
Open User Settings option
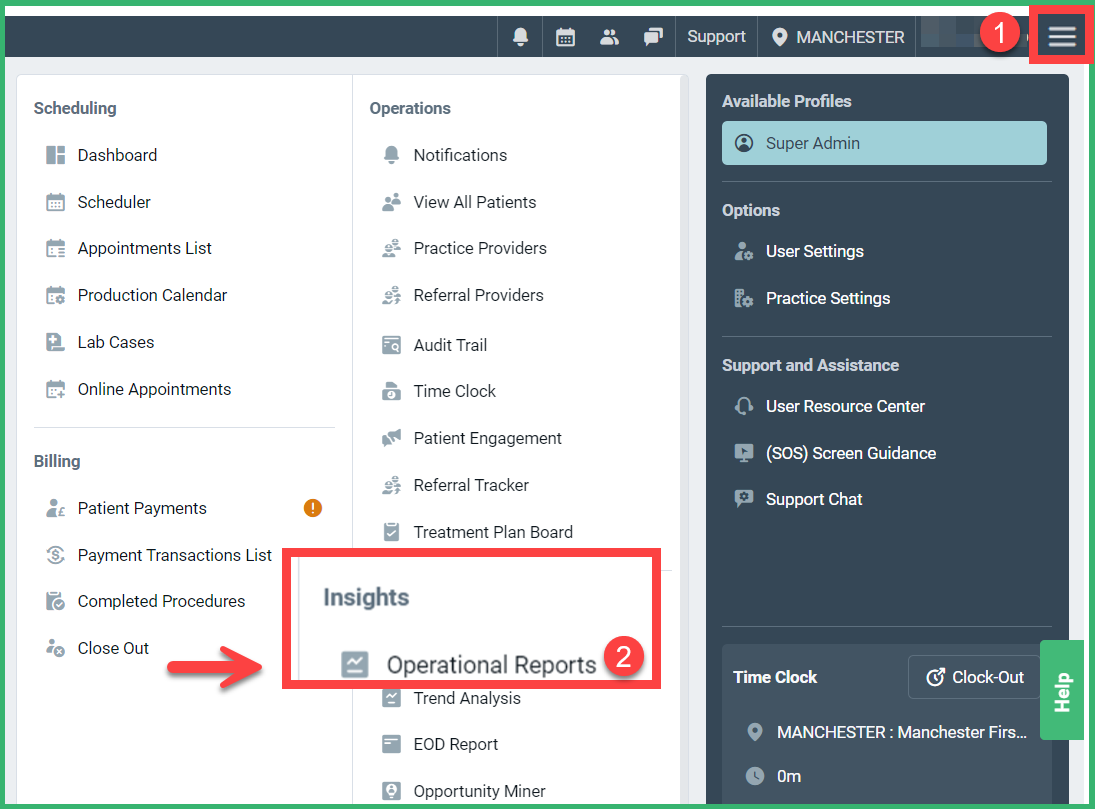point(814,251)
